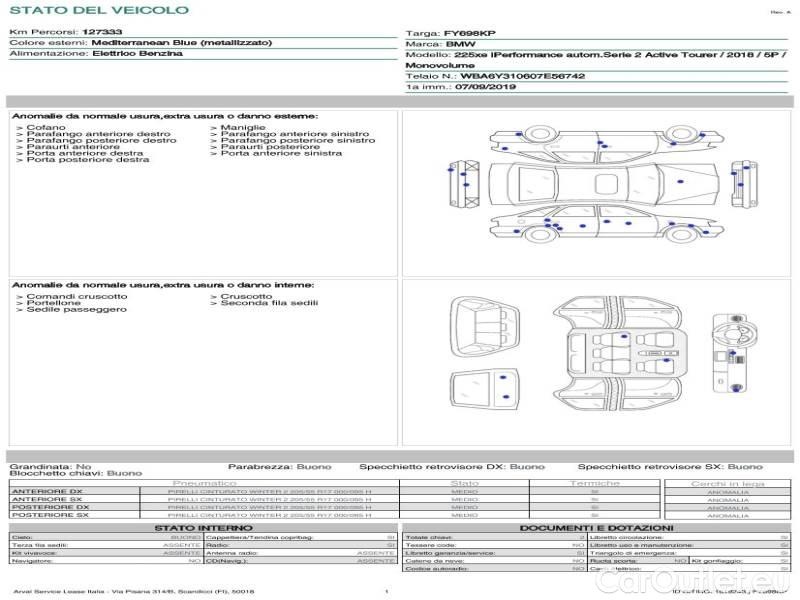The image size is (800, 600).
Task: Select the 'POSTERIORE SX' tyre row label
Action: tap(51, 515)
